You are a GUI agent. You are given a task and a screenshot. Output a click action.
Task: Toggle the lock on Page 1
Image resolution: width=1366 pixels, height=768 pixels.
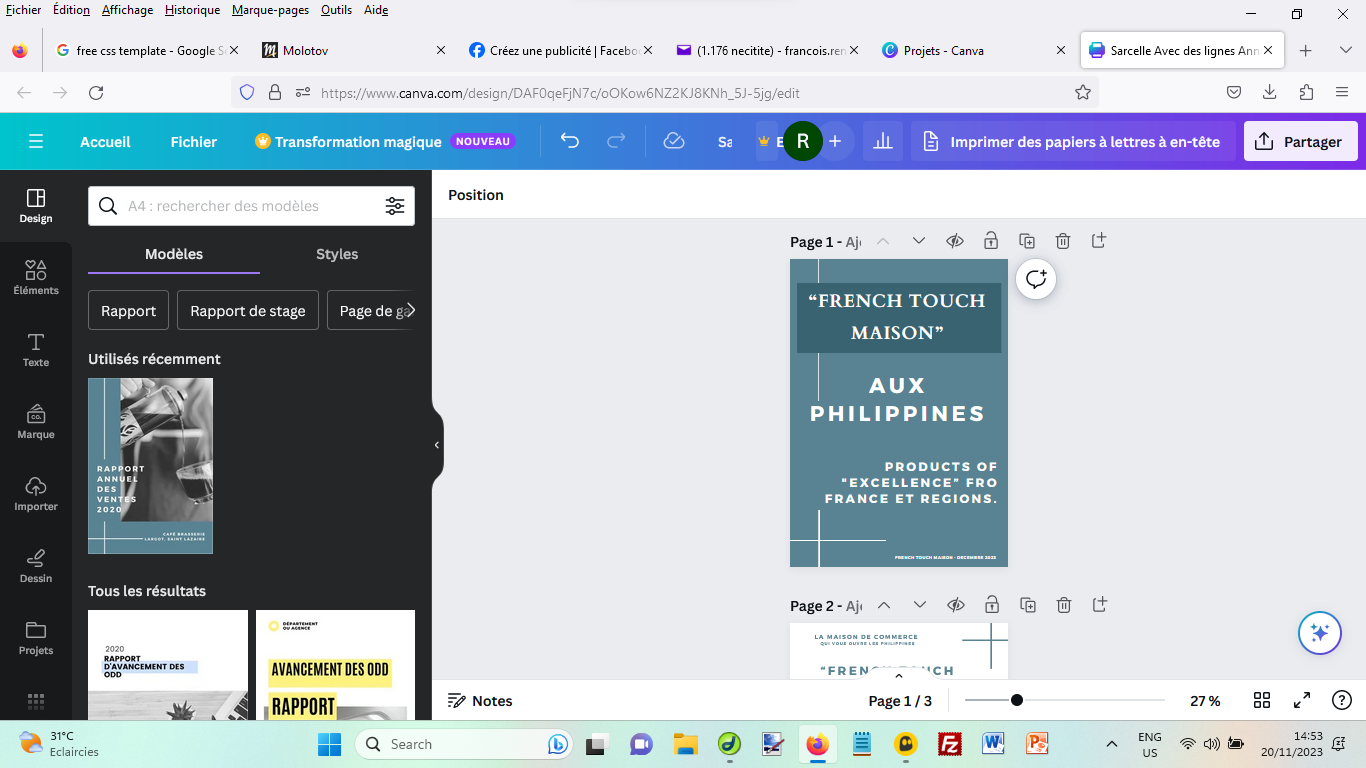pyautogui.click(x=991, y=241)
